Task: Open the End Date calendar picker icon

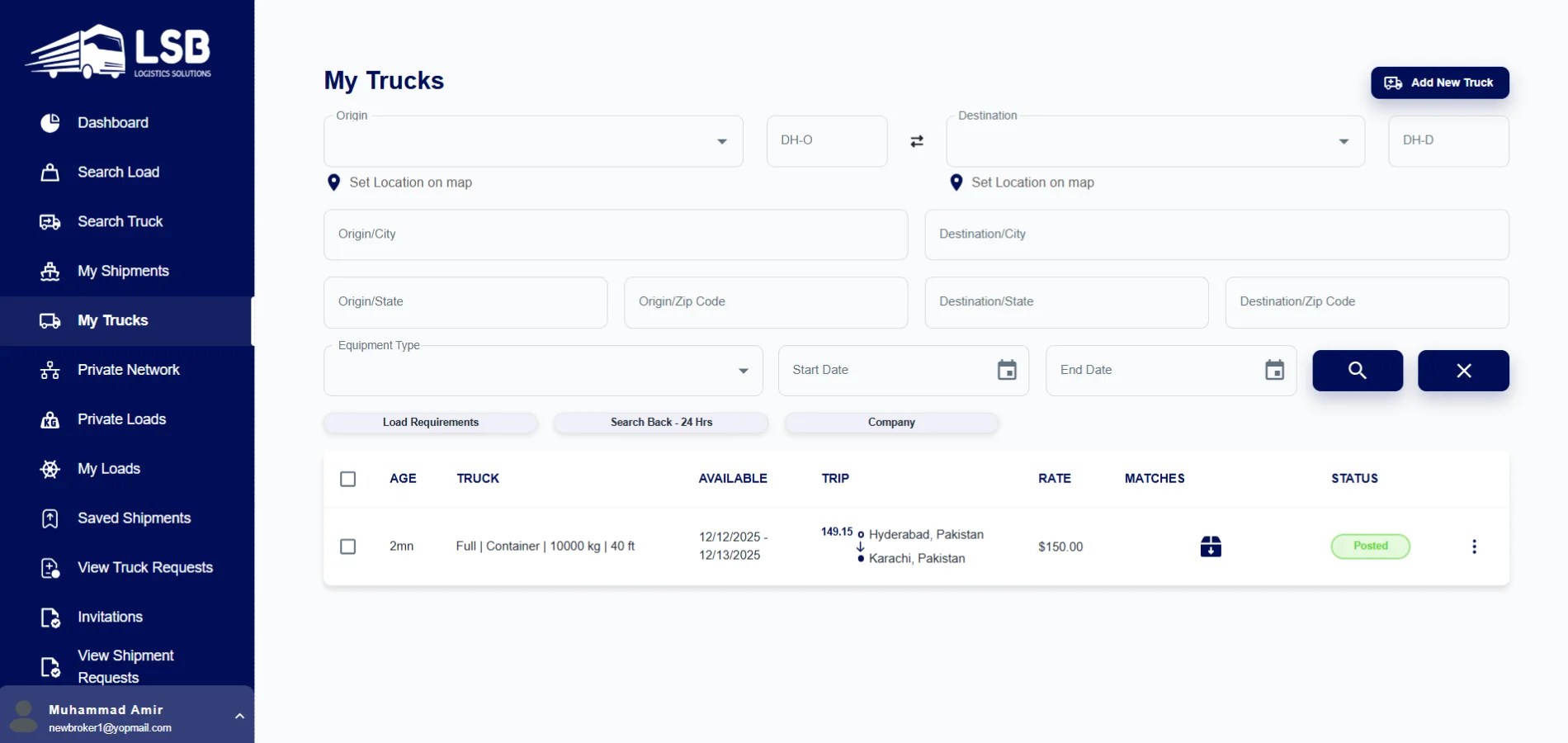Action: (x=1273, y=371)
